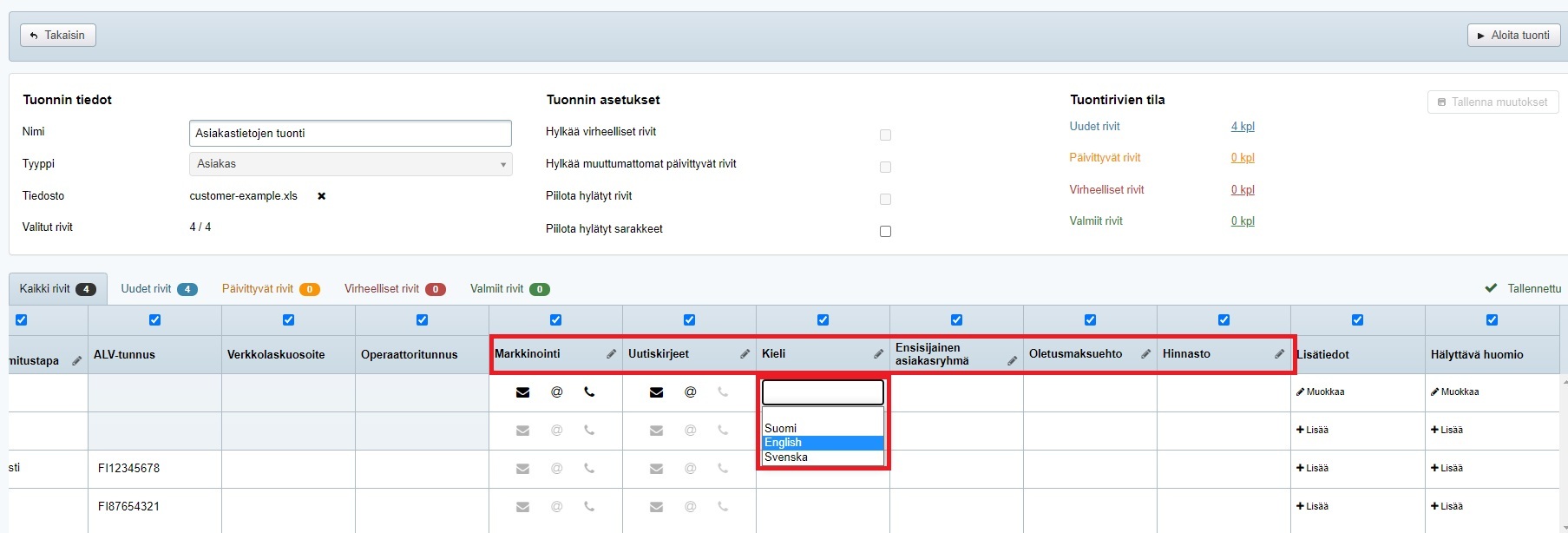Enable Piilota hylätyt sarakkeet checkbox
1568x533 pixels.
point(885,231)
